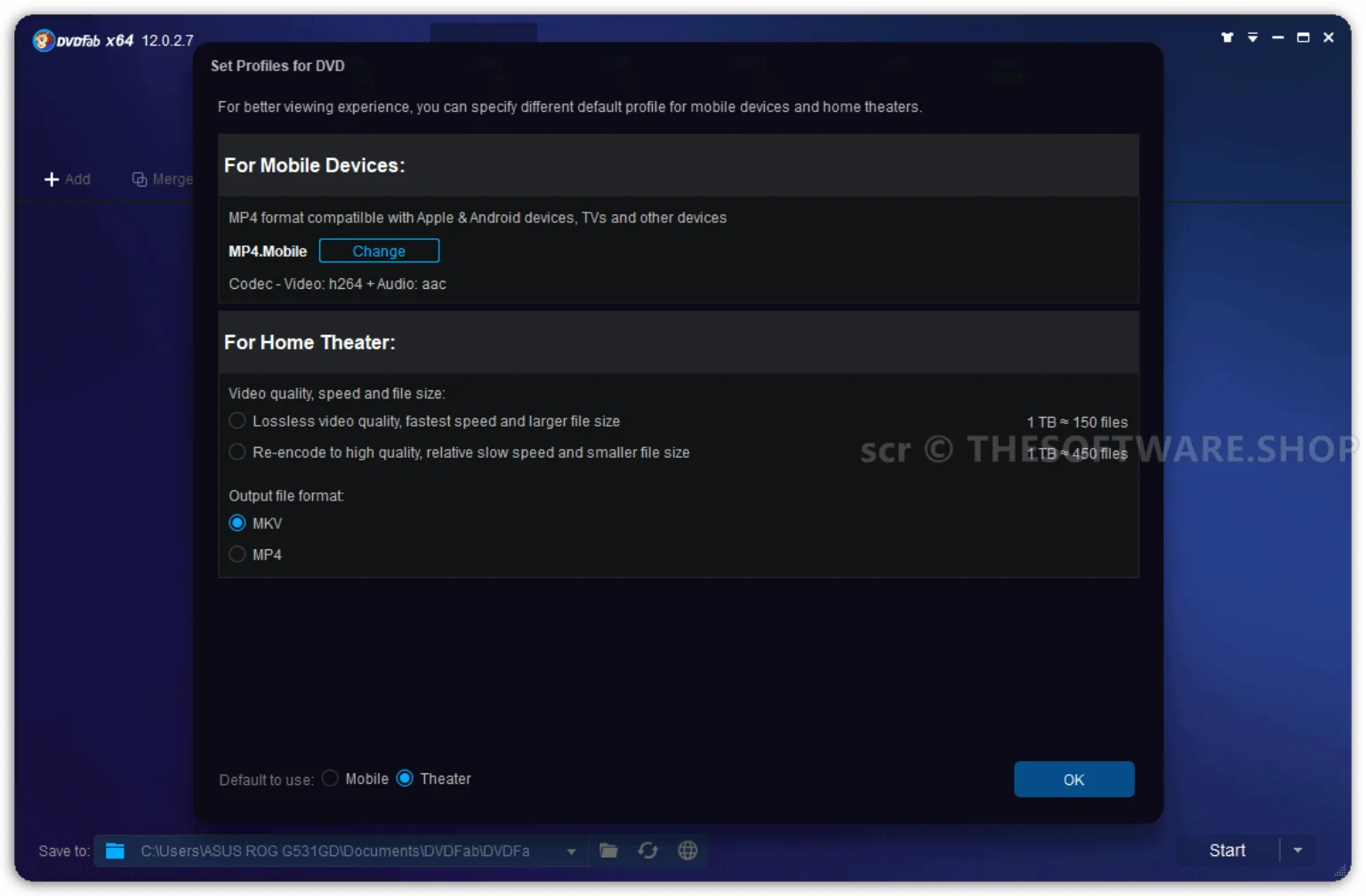Confirm with the OK button
Viewport: 1366px width, 896px height.
point(1073,780)
